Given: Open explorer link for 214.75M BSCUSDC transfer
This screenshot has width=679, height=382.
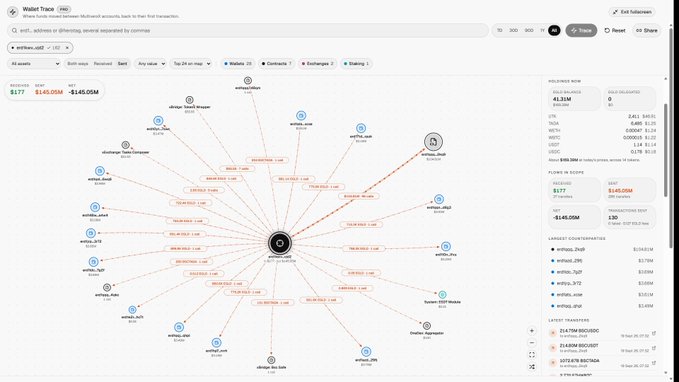Looking at the screenshot, I should (x=654, y=333).
